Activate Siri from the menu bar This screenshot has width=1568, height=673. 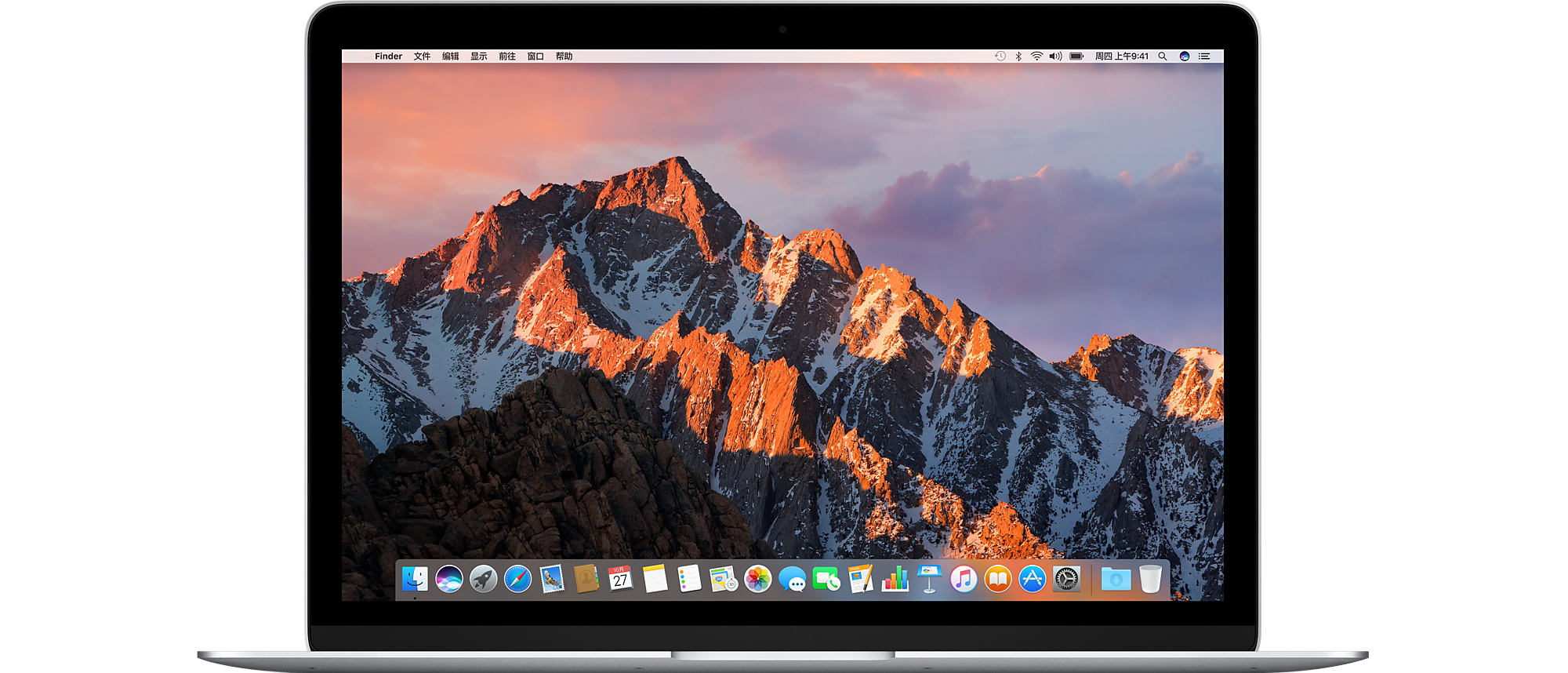tap(1185, 56)
